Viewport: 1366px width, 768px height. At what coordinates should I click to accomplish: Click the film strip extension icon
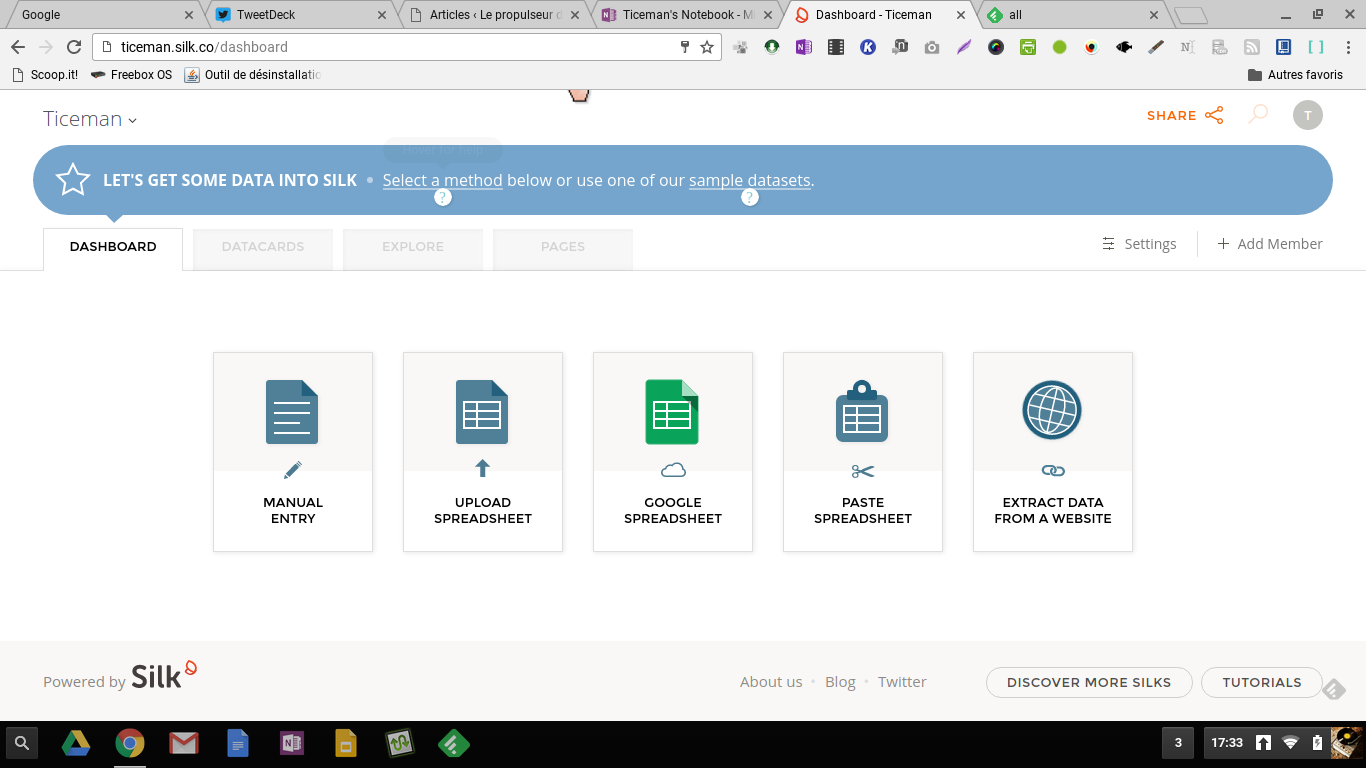click(836, 47)
